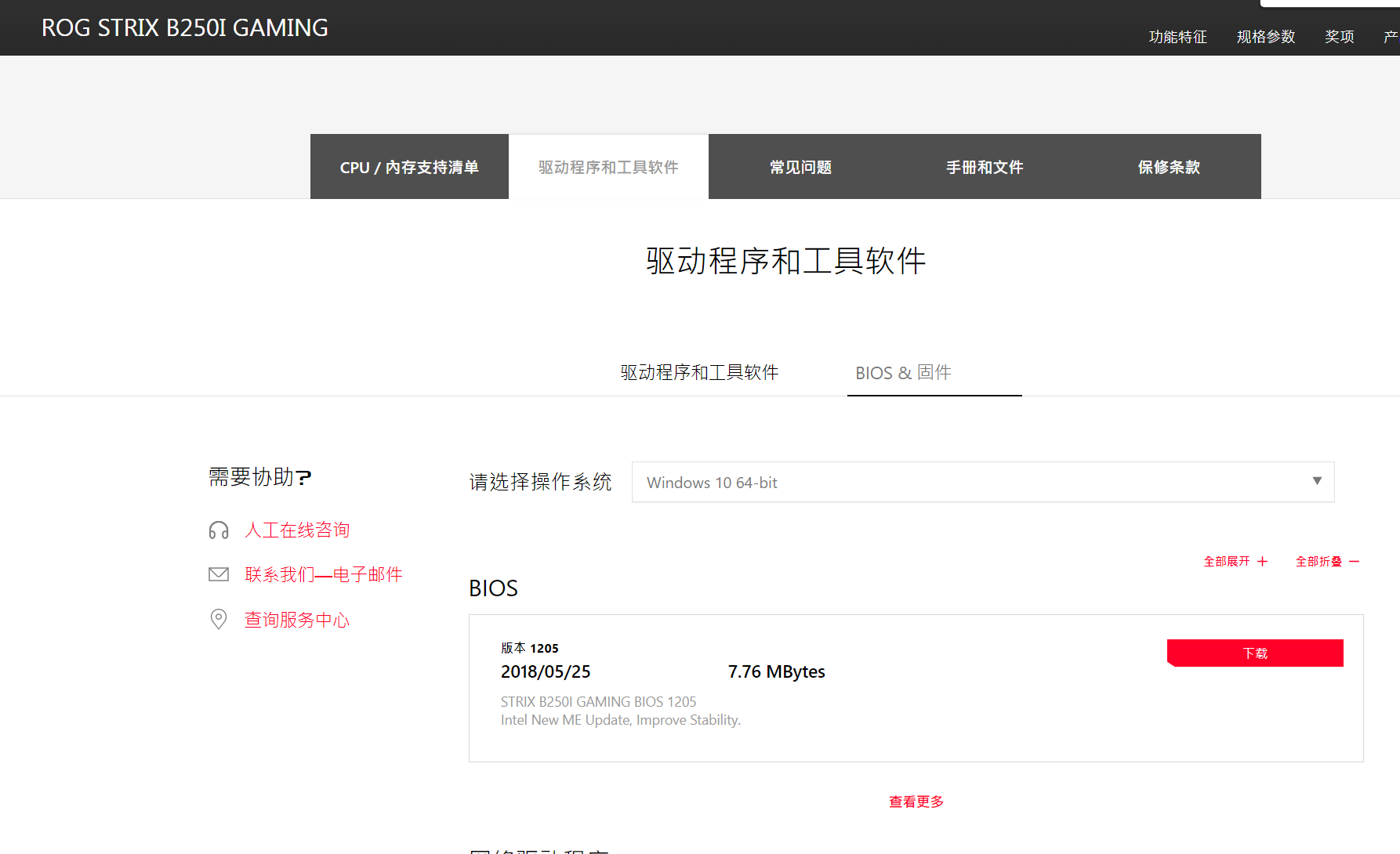Click the envelope email icon

tap(219, 574)
